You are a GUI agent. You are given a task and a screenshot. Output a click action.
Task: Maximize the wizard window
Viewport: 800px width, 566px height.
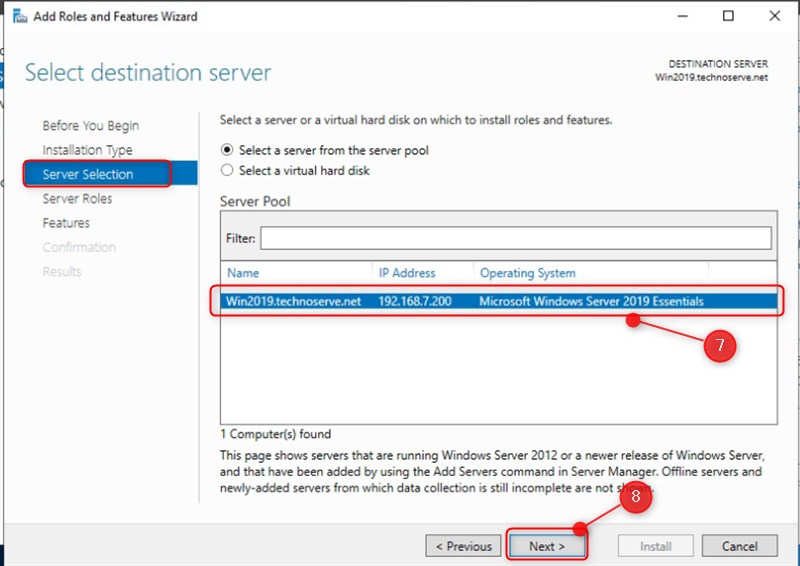728,16
